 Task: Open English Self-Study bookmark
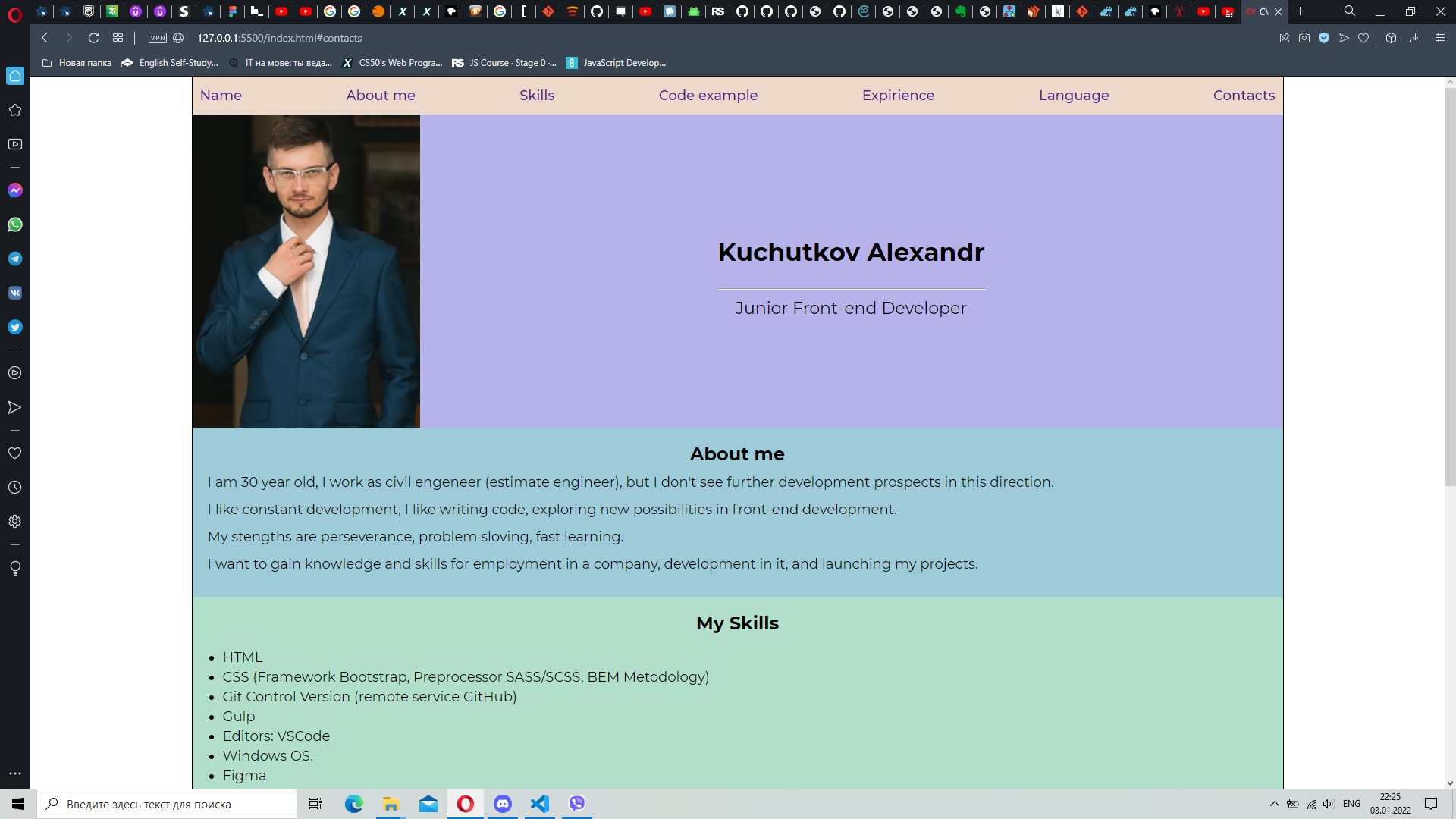point(170,63)
